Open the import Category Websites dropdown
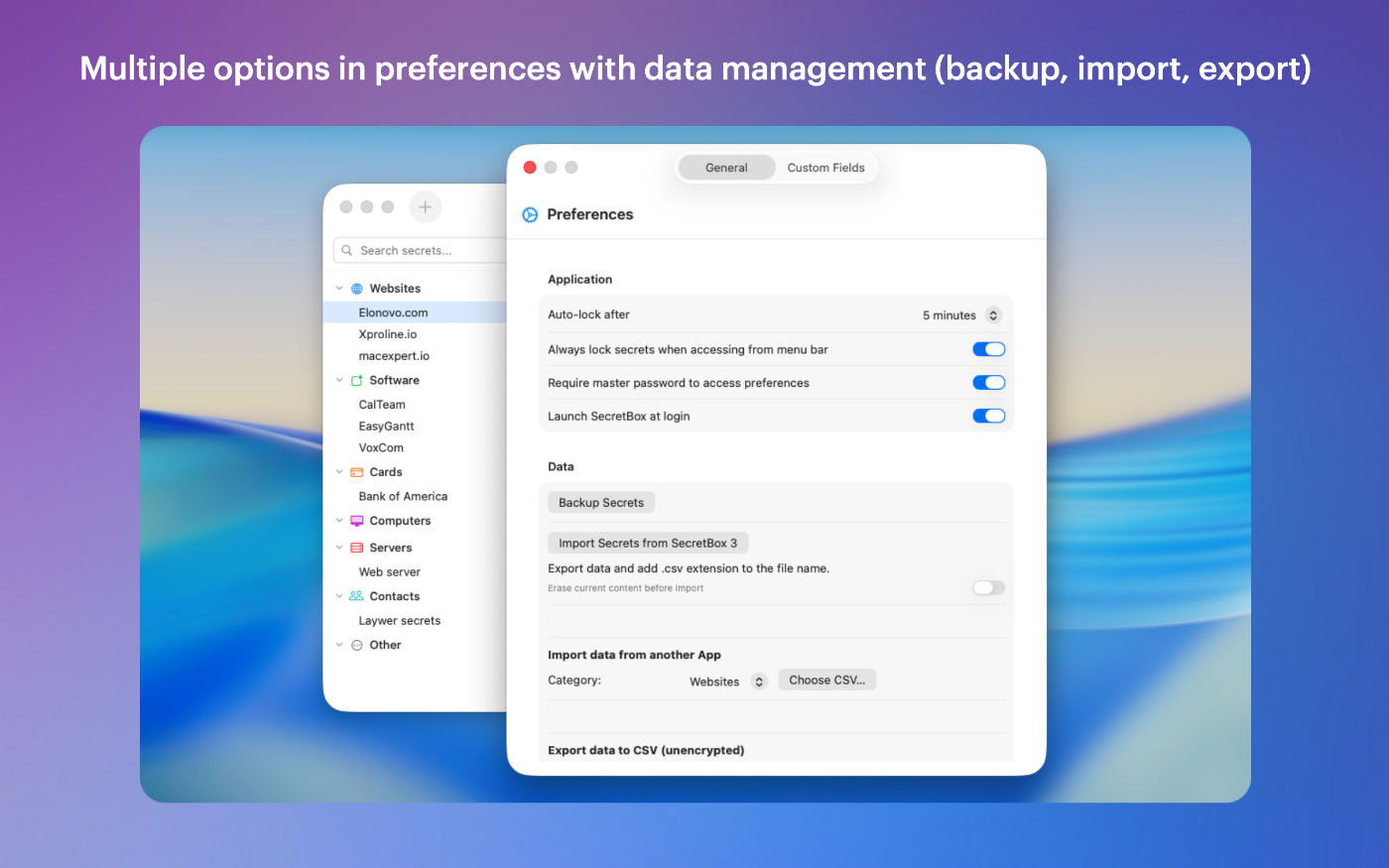The height and width of the screenshot is (868, 1389). coord(759,682)
